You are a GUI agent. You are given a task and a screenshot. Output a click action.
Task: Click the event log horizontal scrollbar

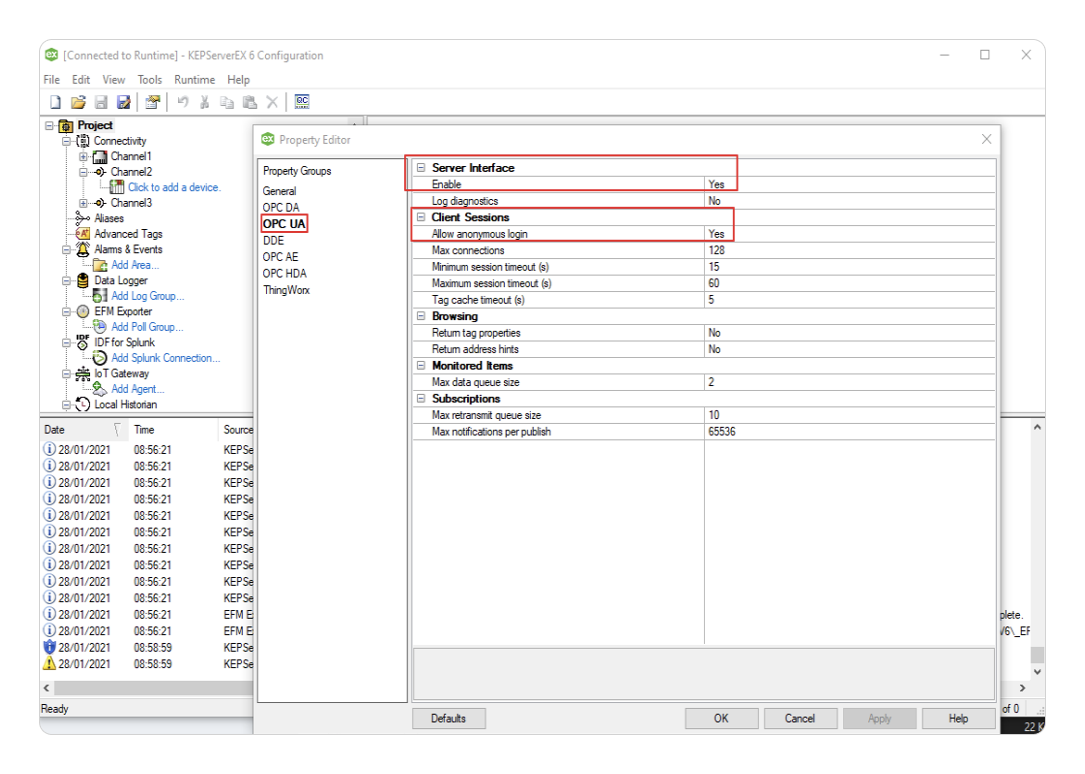(152, 688)
